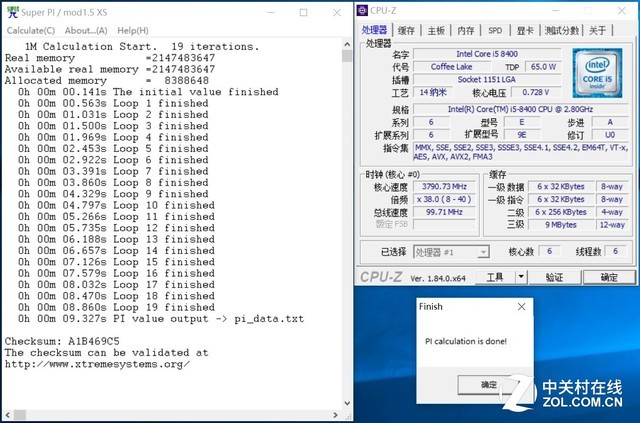640x423 pixels.
Task: Maximize the Super PI window
Action: pyautogui.click(x=303, y=13)
